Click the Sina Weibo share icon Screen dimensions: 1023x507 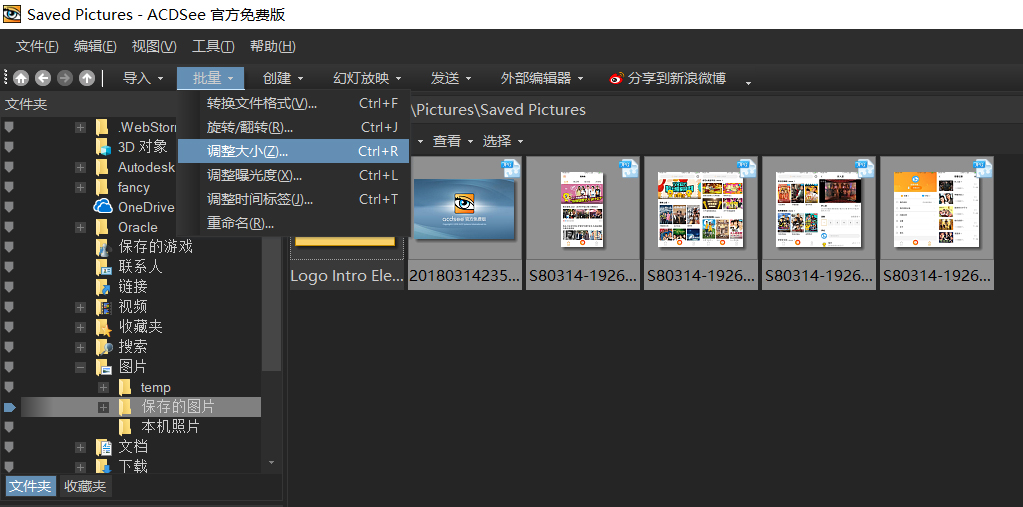tap(617, 78)
